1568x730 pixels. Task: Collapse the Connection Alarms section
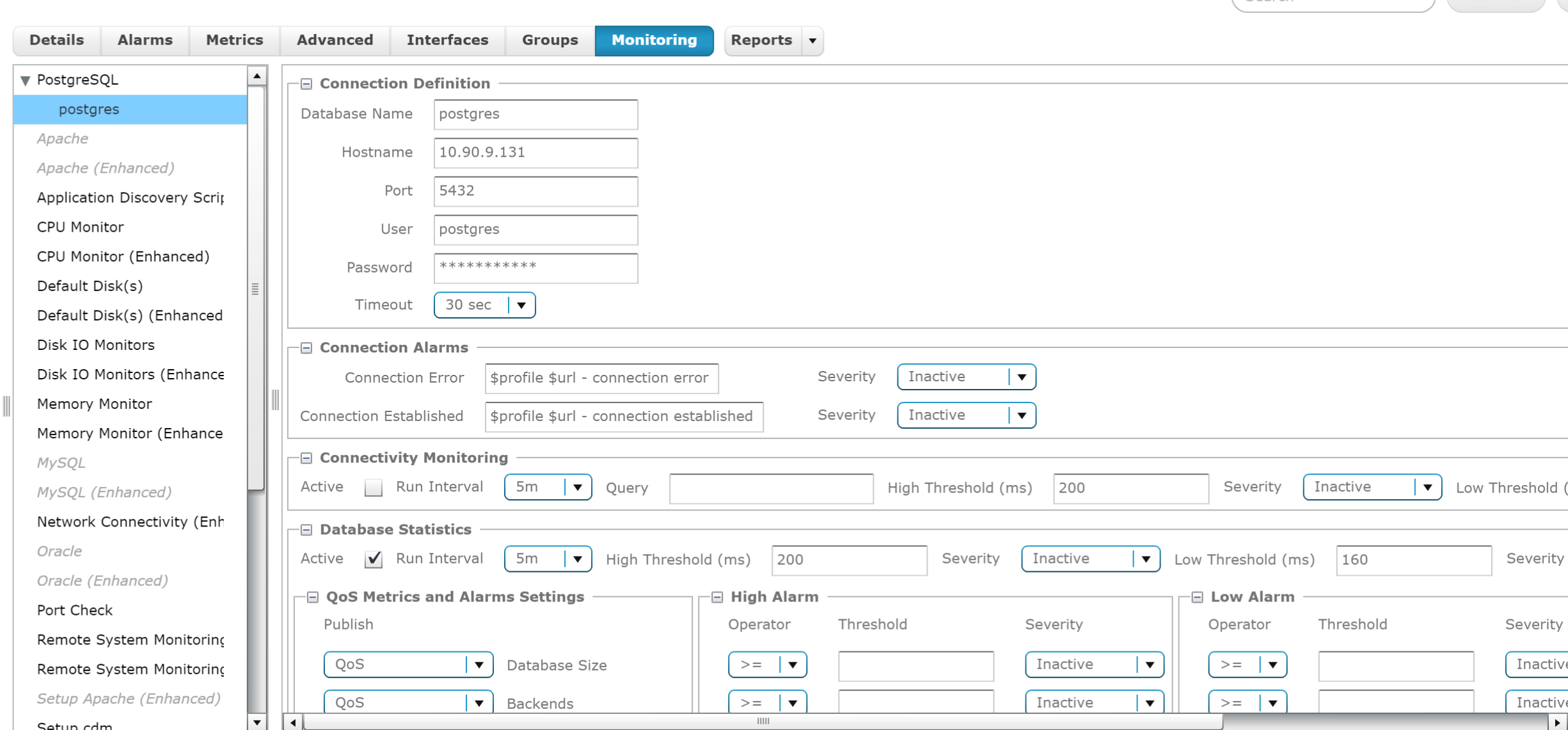pyautogui.click(x=306, y=348)
